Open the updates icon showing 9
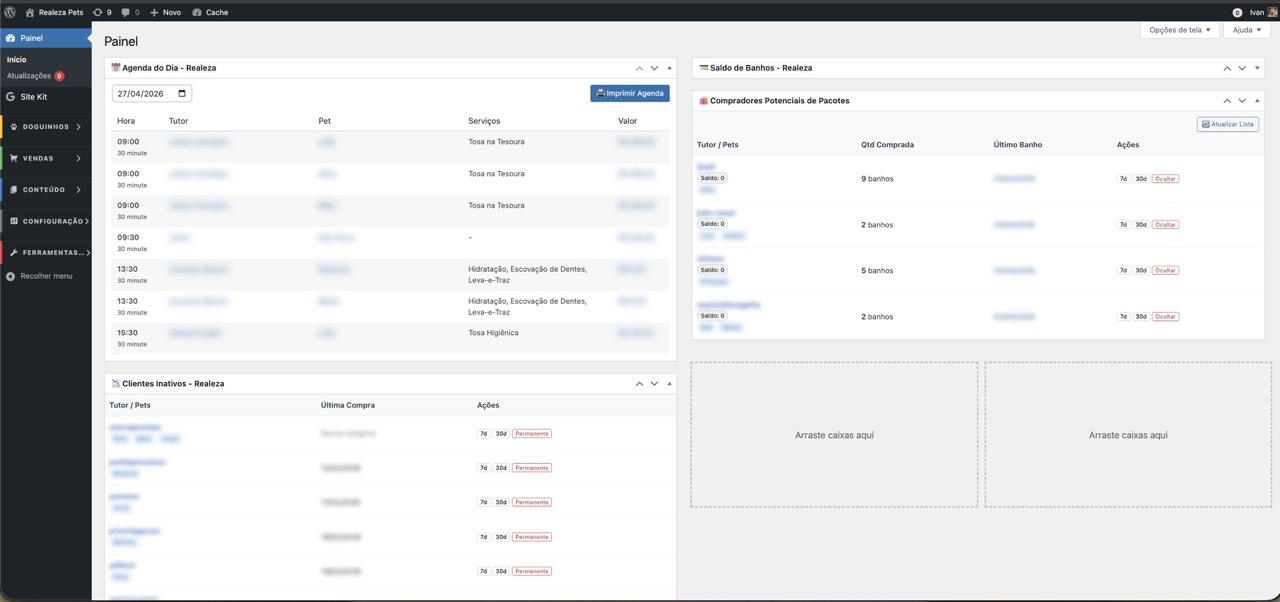 click(x=98, y=12)
